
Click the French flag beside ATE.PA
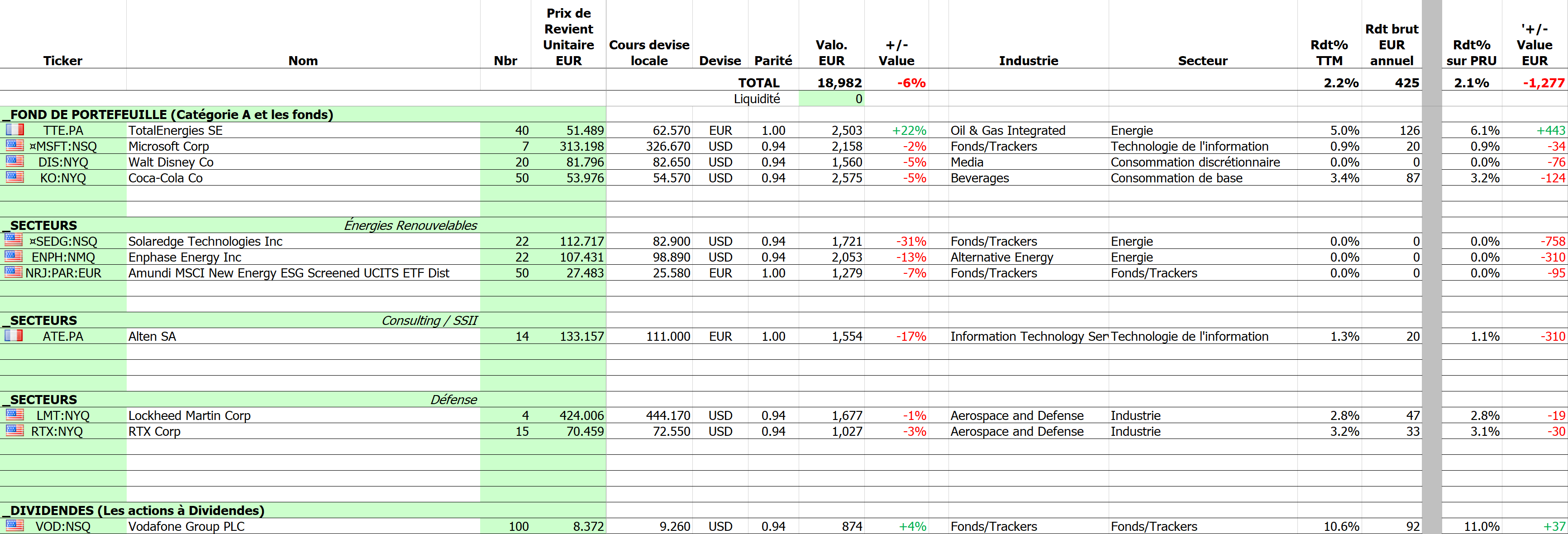coord(14,335)
